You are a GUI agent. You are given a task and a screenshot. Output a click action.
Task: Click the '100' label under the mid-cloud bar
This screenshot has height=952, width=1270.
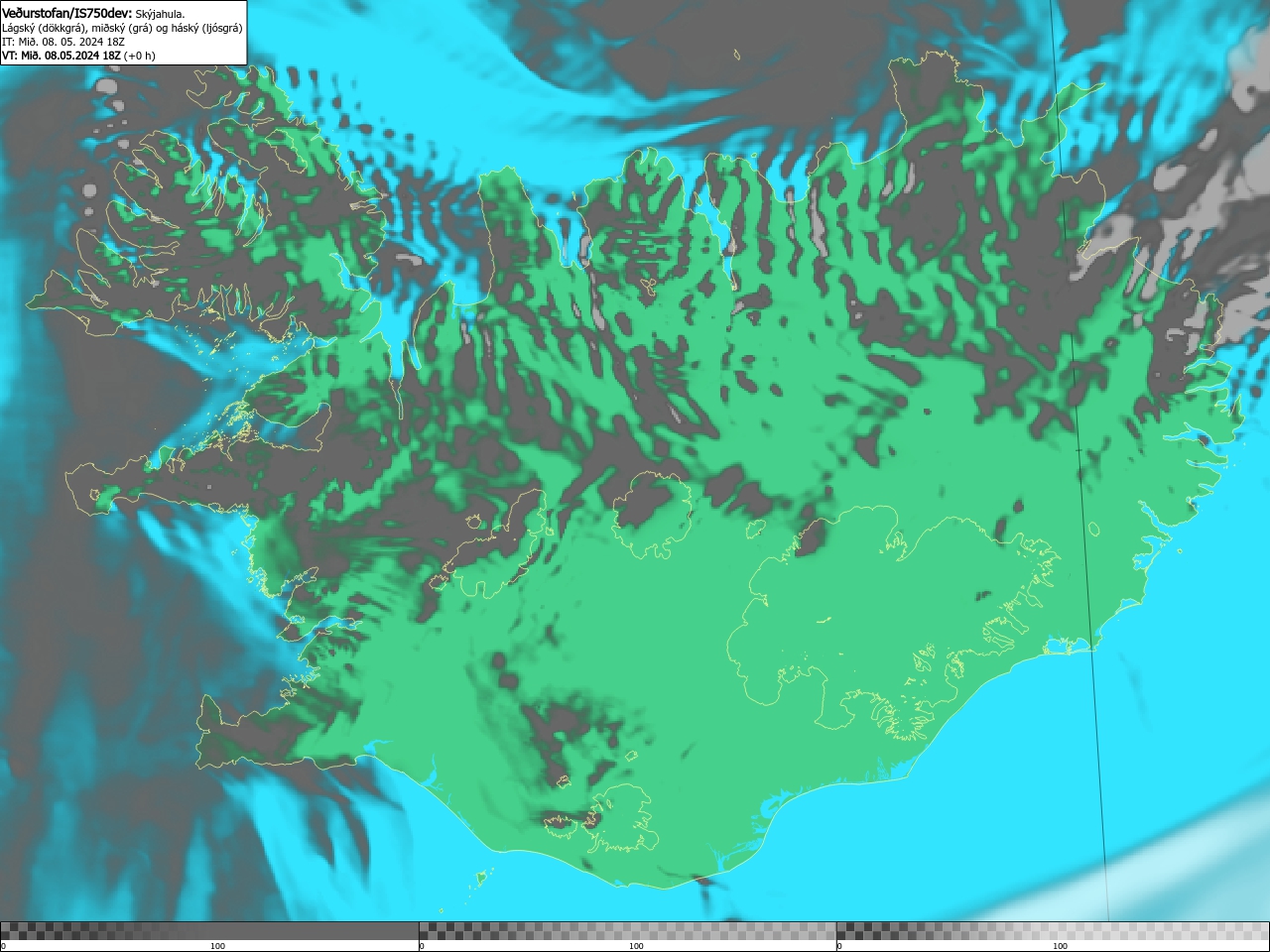pyautogui.click(x=636, y=946)
